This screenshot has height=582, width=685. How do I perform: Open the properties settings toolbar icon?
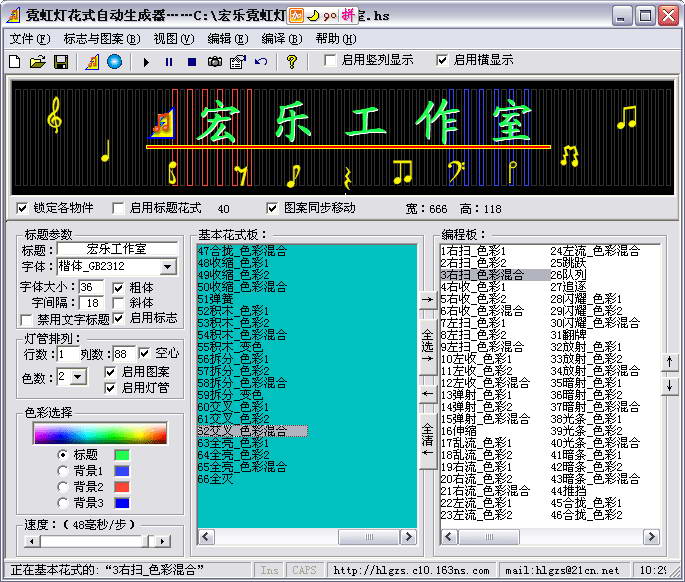[238, 62]
